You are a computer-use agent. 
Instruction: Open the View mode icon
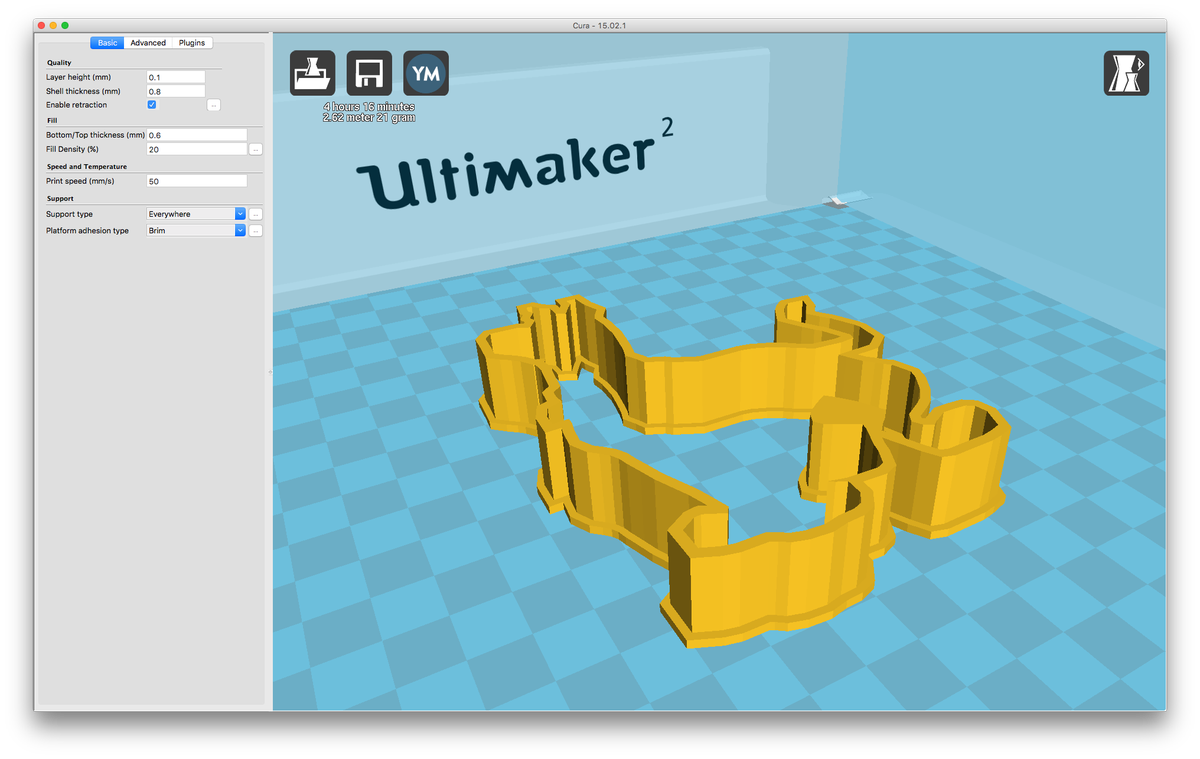click(x=1126, y=74)
